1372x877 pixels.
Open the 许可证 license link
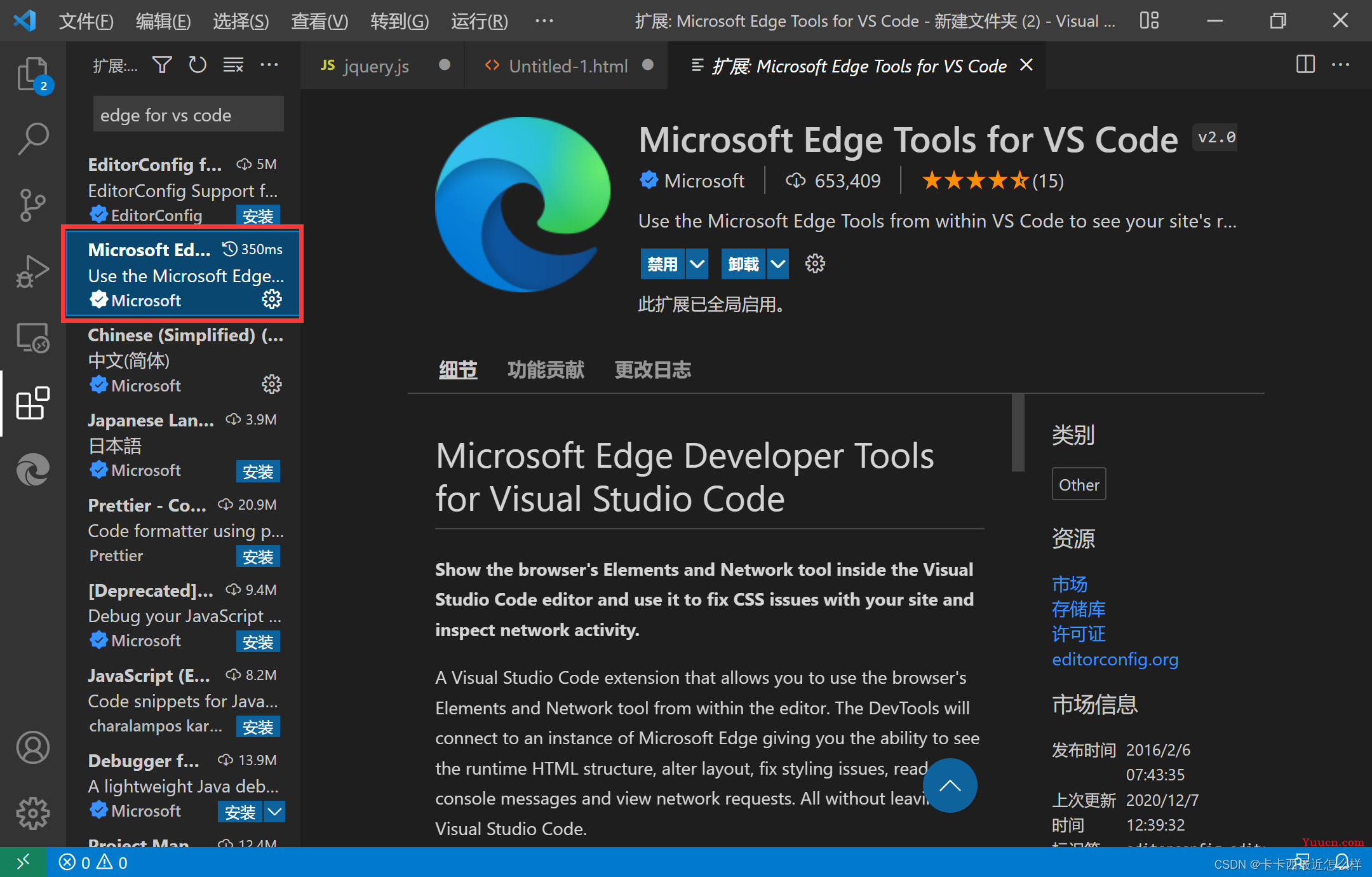[x=1079, y=634]
